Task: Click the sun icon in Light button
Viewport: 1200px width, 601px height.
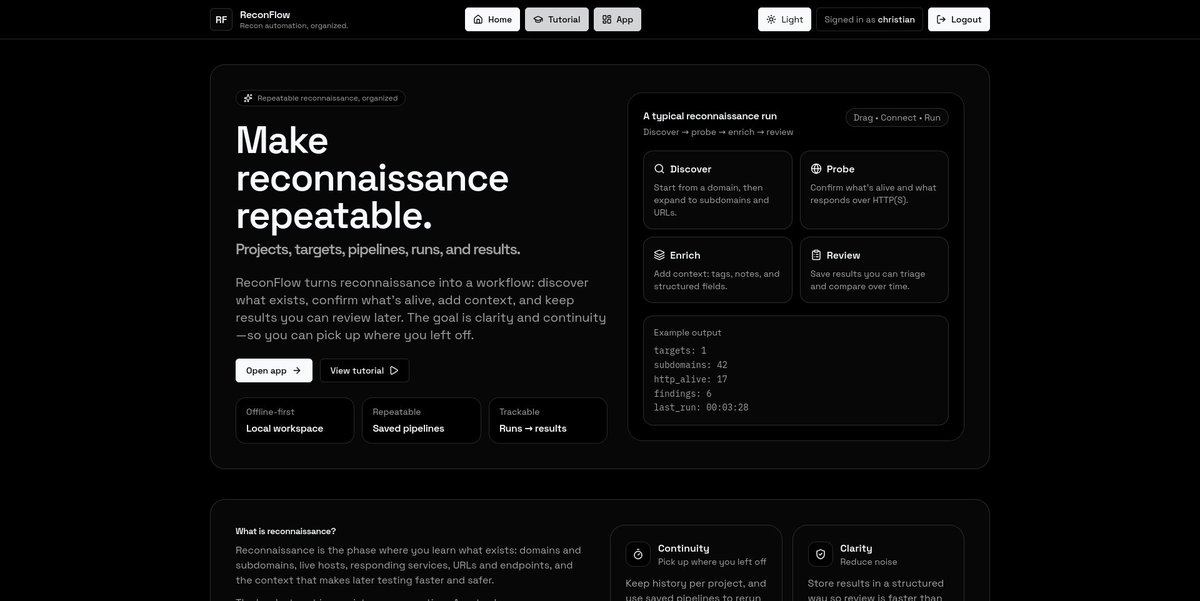Action: click(771, 19)
